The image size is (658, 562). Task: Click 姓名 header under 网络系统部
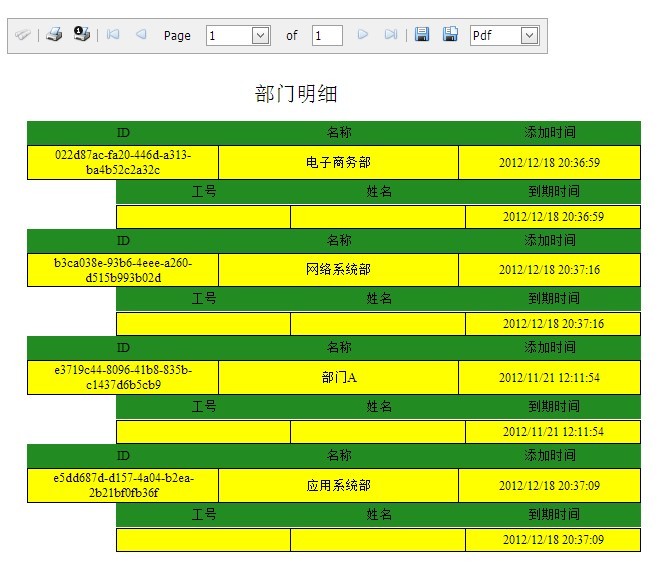coord(379,298)
